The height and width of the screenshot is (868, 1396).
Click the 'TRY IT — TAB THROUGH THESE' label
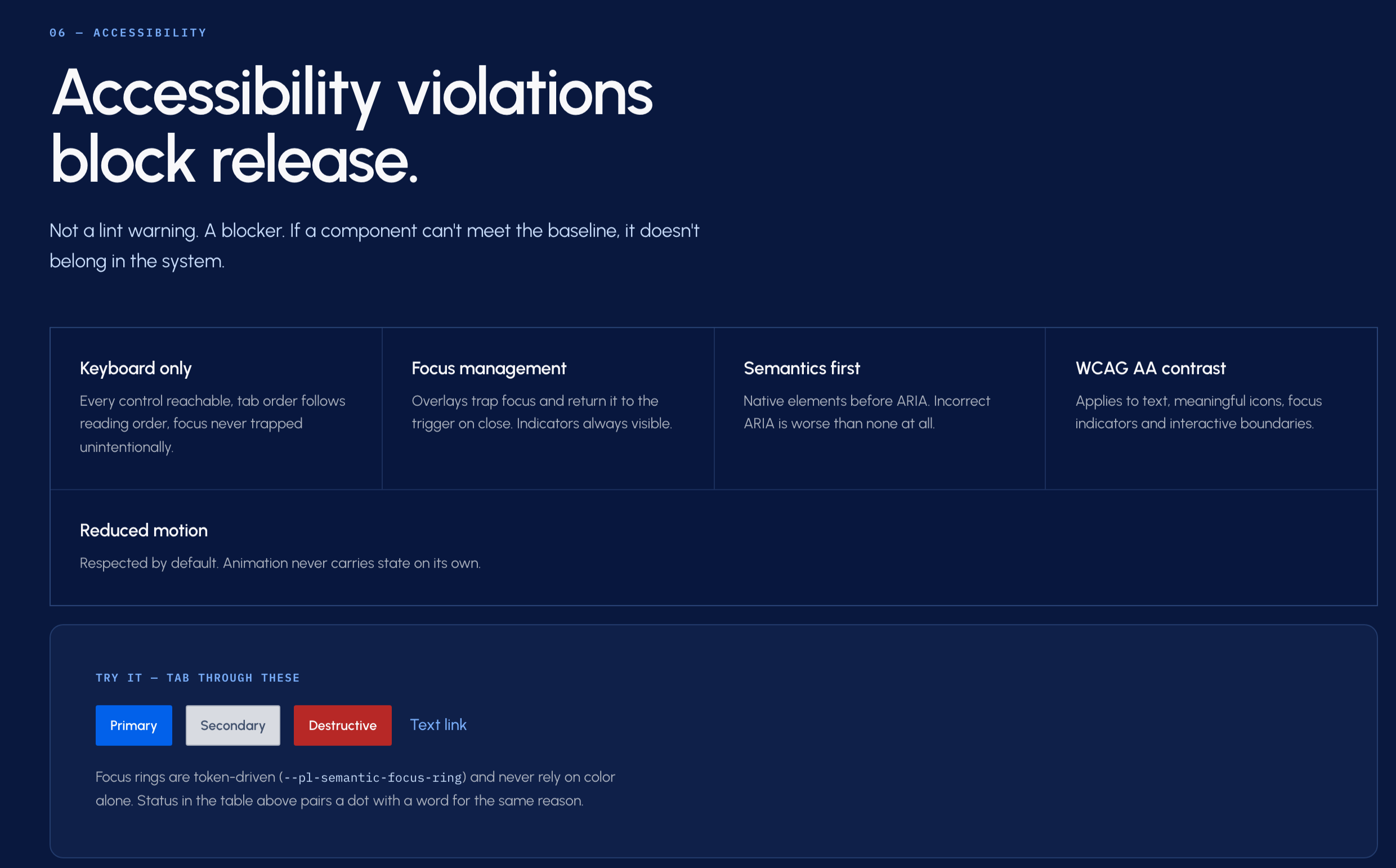pyautogui.click(x=198, y=677)
